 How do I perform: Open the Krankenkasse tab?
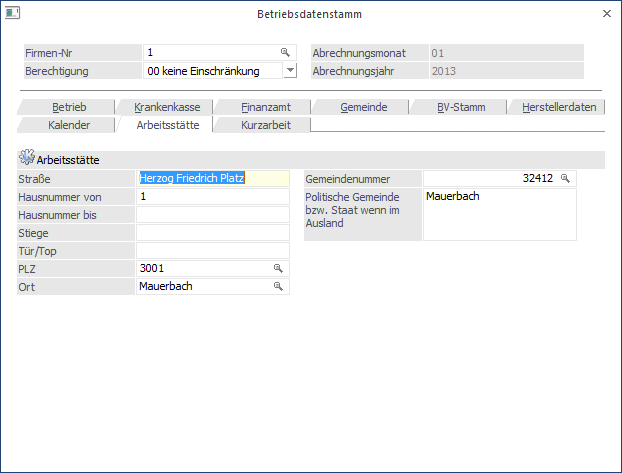point(165,107)
